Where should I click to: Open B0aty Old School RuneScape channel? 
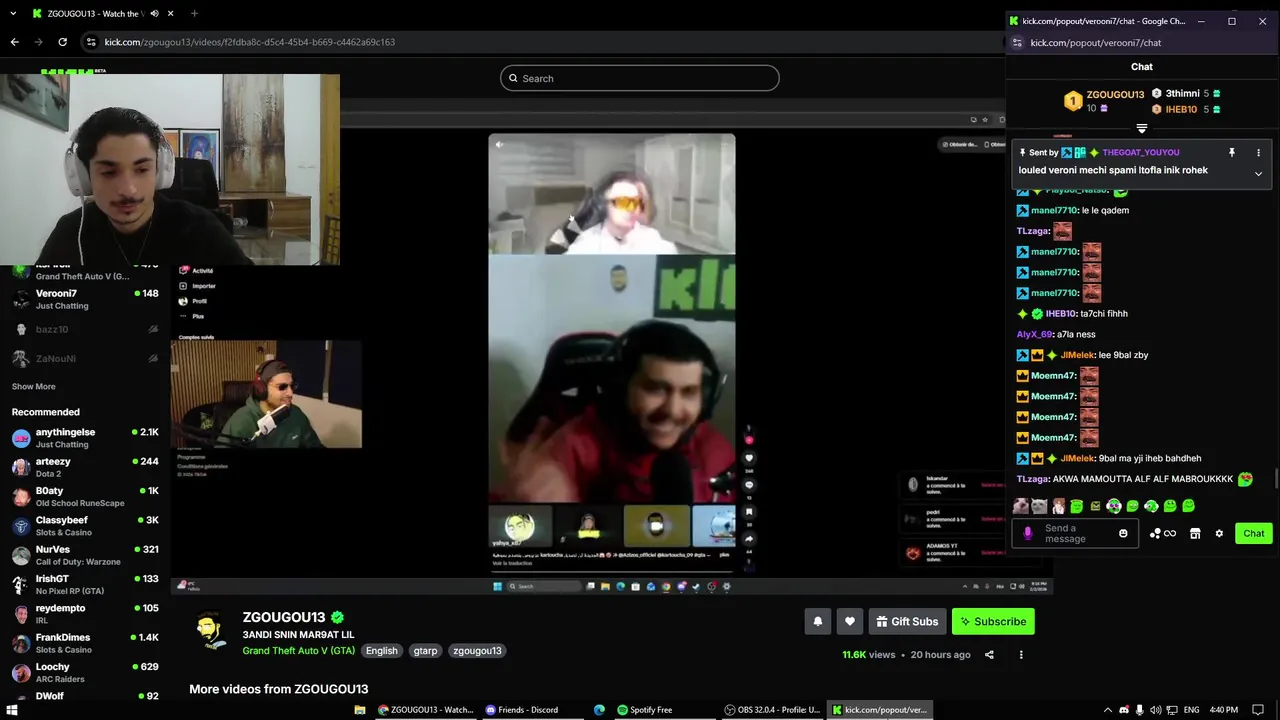[85, 496]
